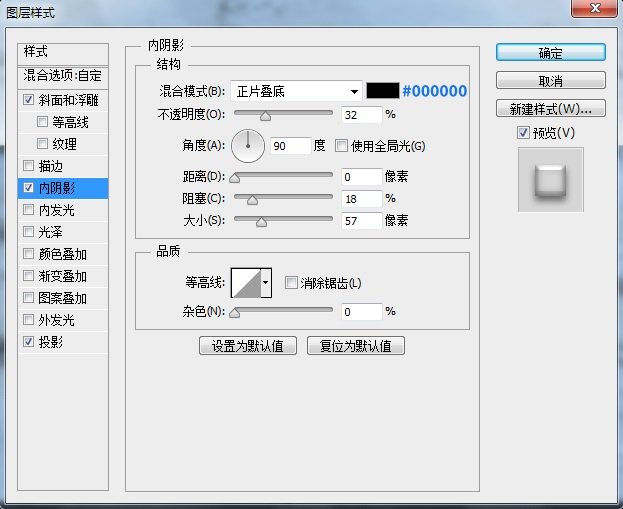623x509 pixels.
Task: Click the 杂色 value field
Action: tap(362, 312)
